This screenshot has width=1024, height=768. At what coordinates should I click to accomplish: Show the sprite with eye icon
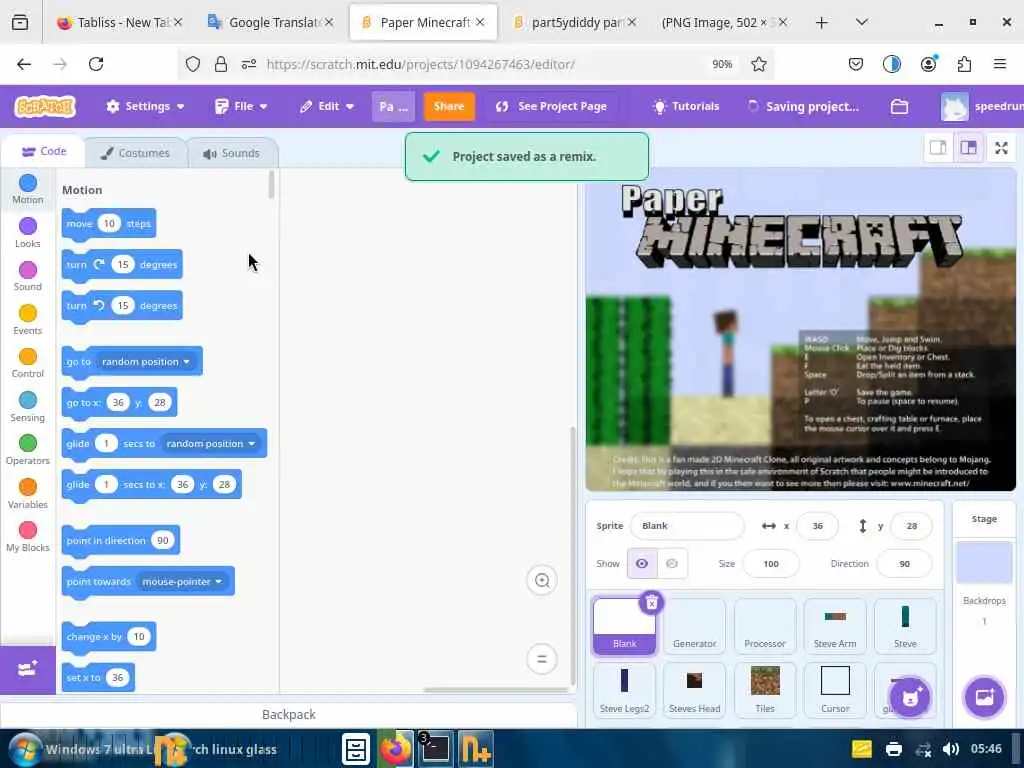642,564
